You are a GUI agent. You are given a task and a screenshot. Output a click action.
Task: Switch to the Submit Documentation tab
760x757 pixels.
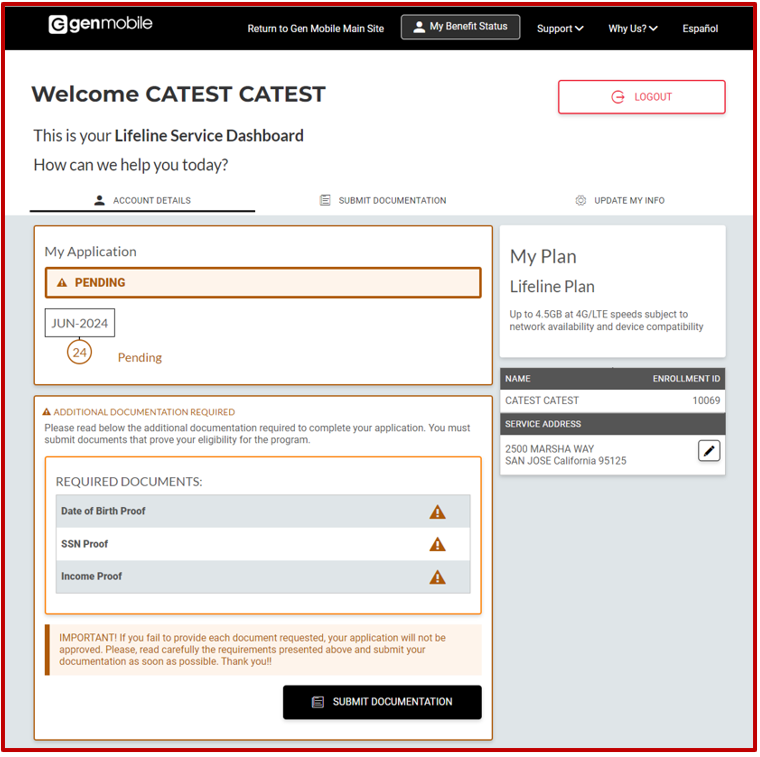pos(383,200)
